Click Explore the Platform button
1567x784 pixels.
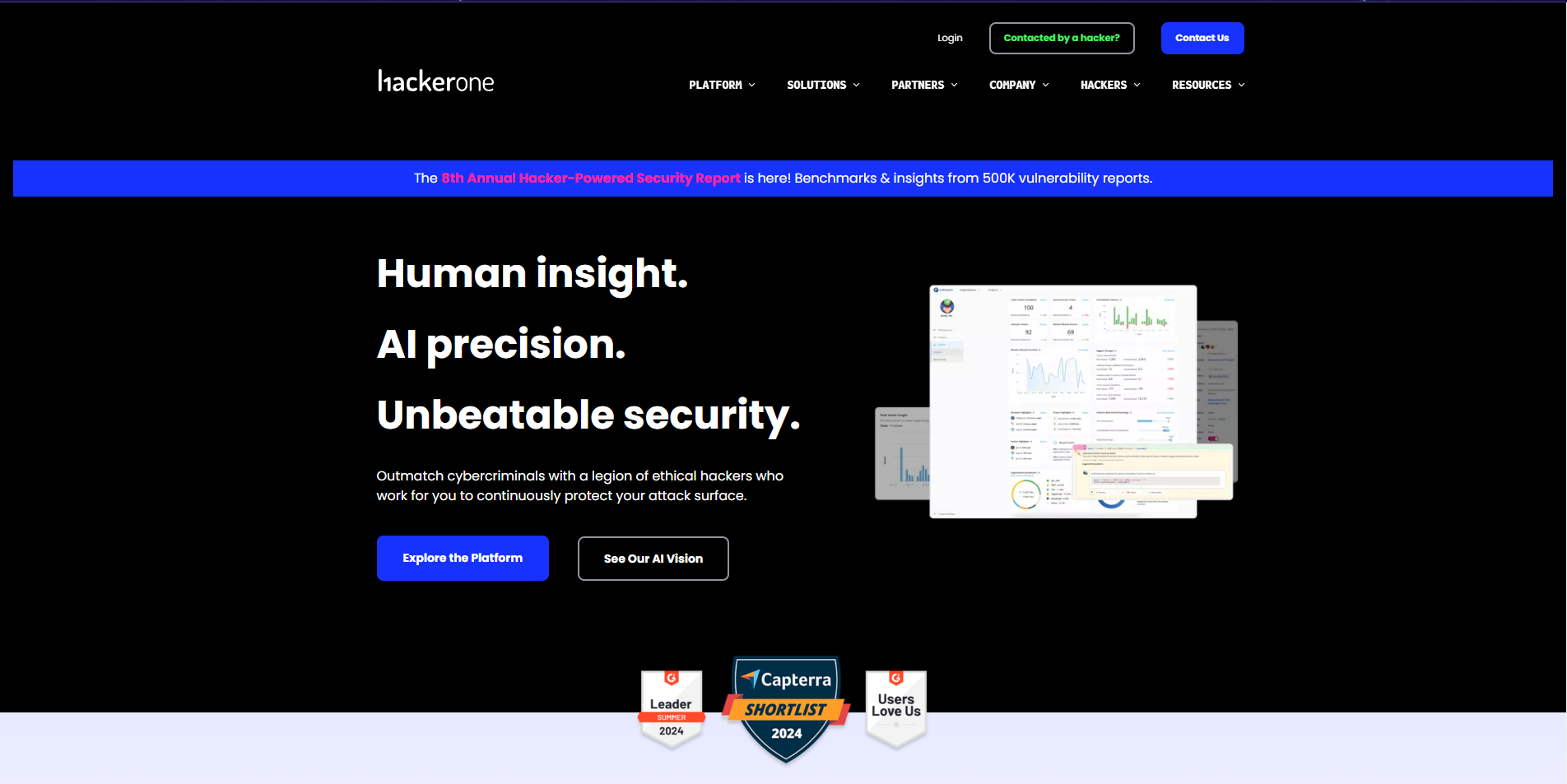463,558
